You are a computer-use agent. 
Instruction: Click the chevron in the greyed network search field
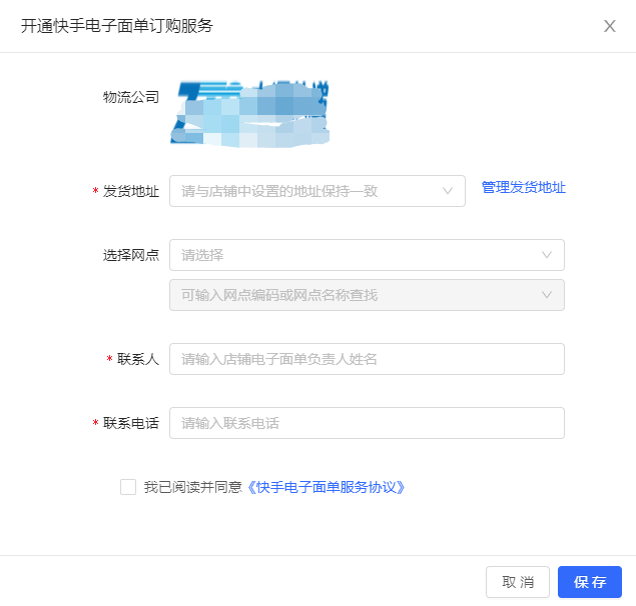pyautogui.click(x=547, y=295)
